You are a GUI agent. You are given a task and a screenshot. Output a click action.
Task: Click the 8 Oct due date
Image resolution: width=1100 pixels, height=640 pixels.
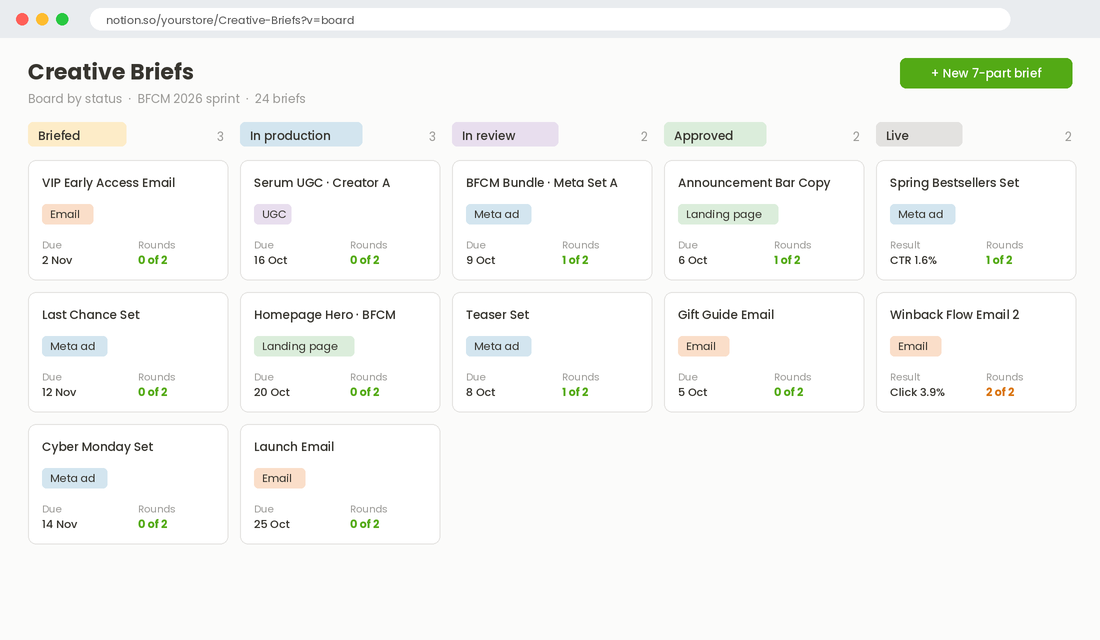(x=481, y=392)
